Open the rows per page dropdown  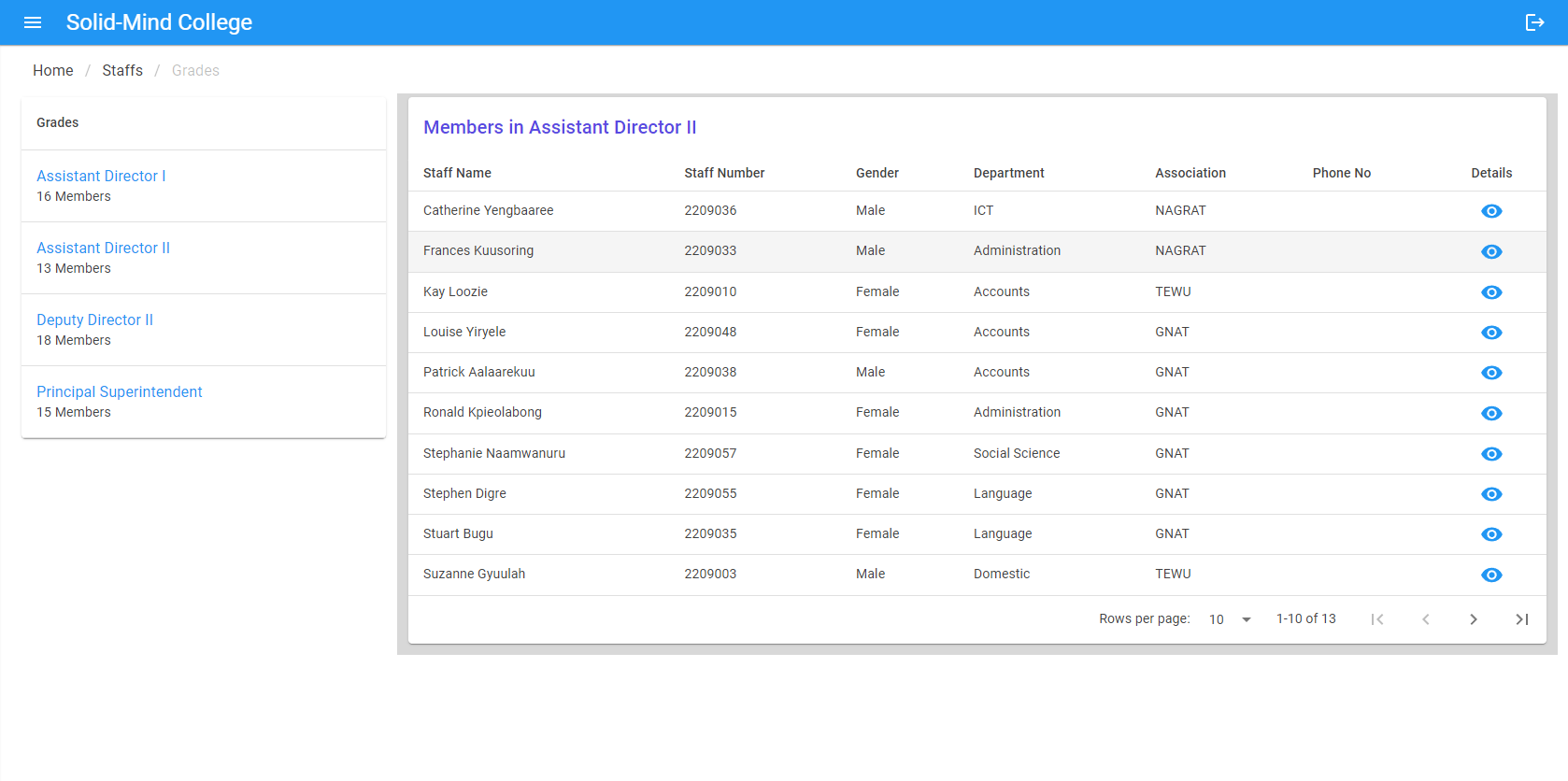[1230, 619]
